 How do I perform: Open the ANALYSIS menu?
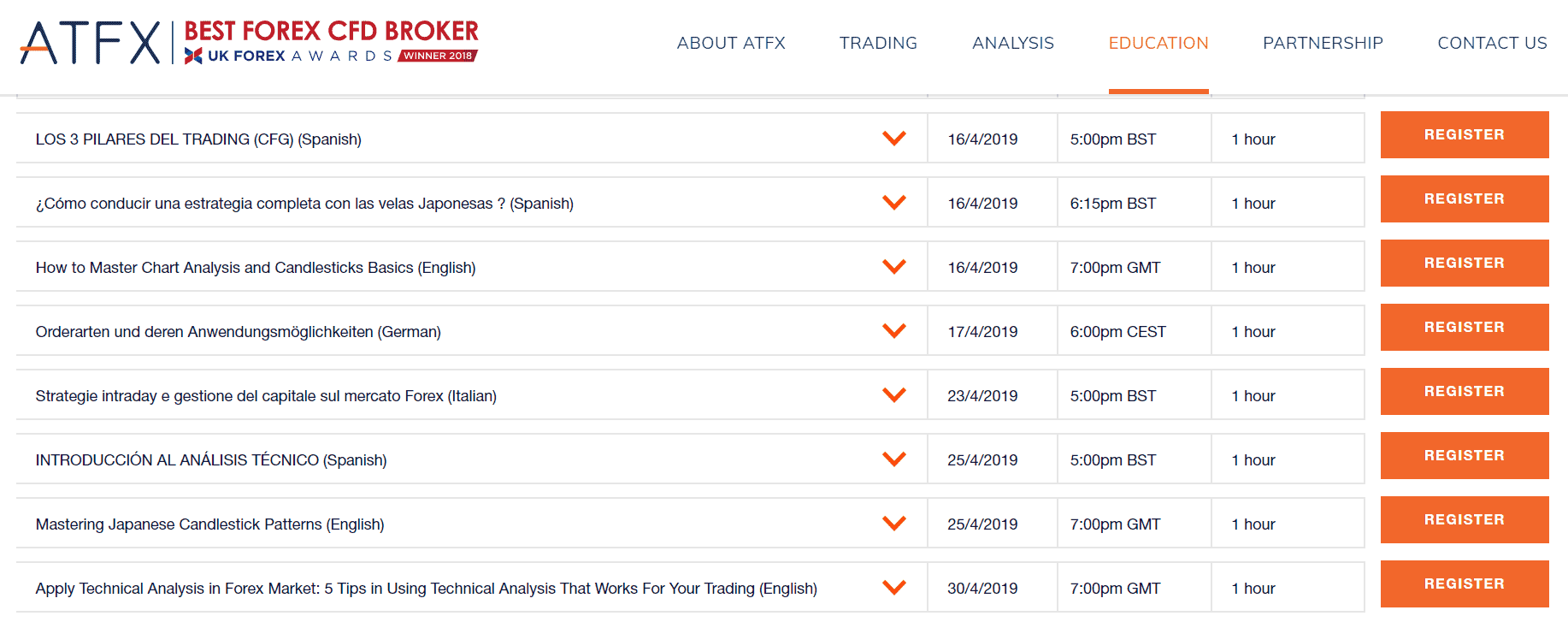pyautogui.click(x=1013, y=43)
